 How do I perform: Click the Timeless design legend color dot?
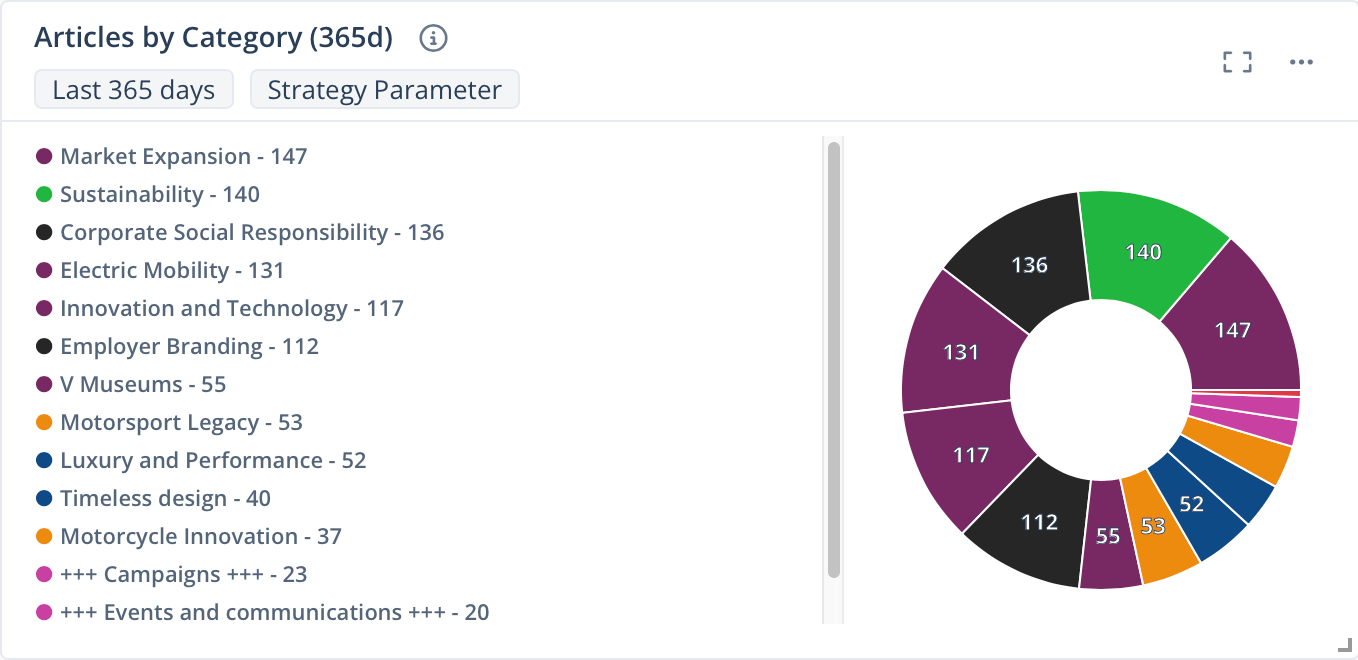coord(44,497)
